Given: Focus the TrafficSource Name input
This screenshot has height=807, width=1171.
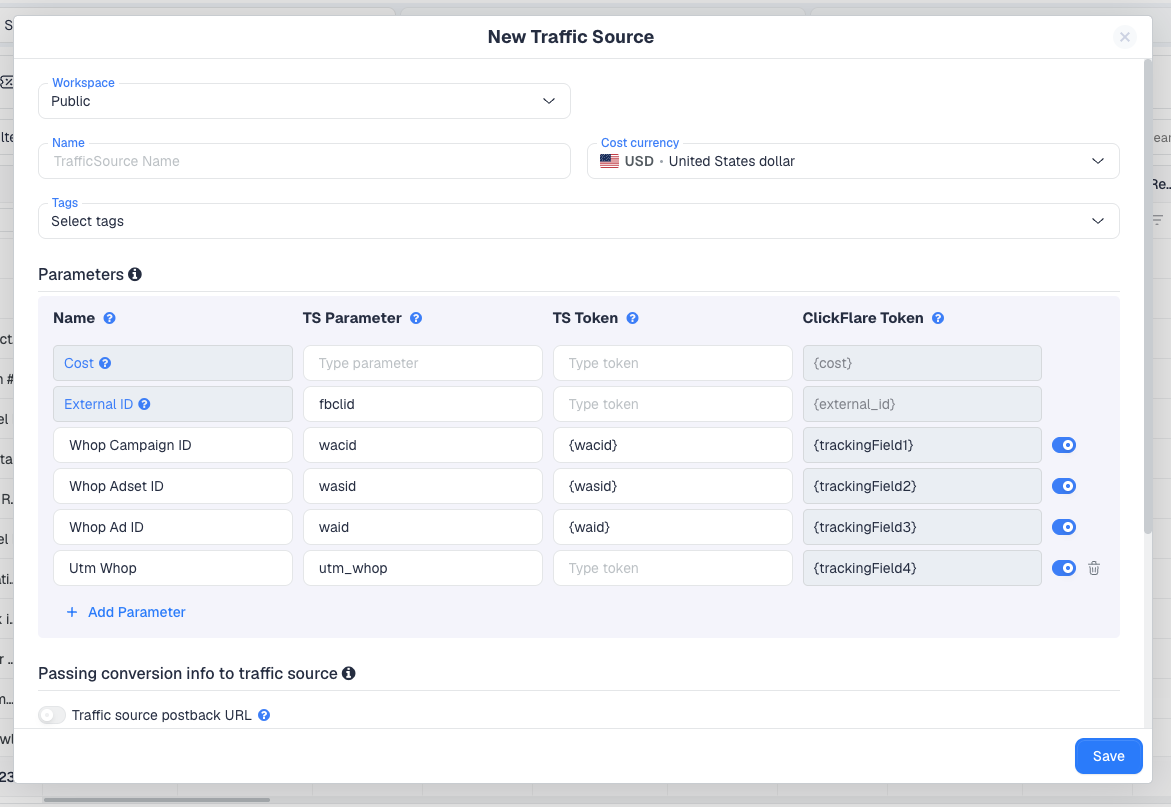Looking at the screenshot, I should [304, 161].
